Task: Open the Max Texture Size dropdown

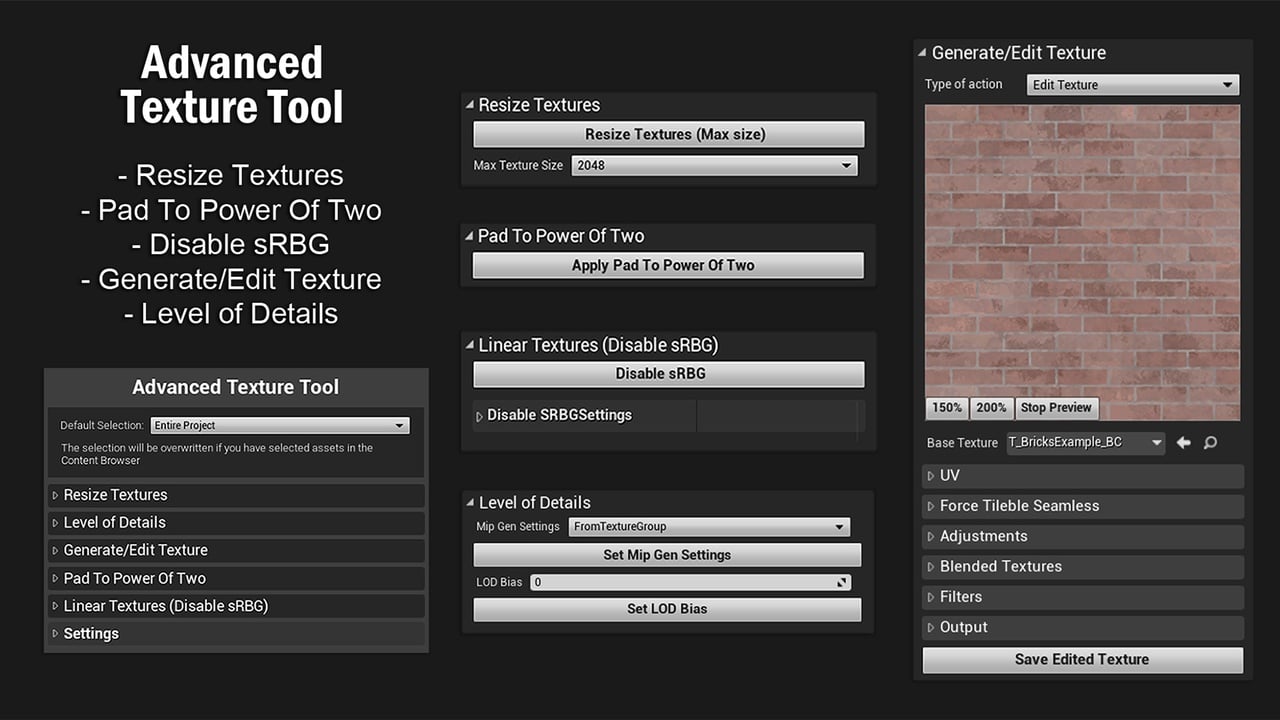Action: coord(714,165)
